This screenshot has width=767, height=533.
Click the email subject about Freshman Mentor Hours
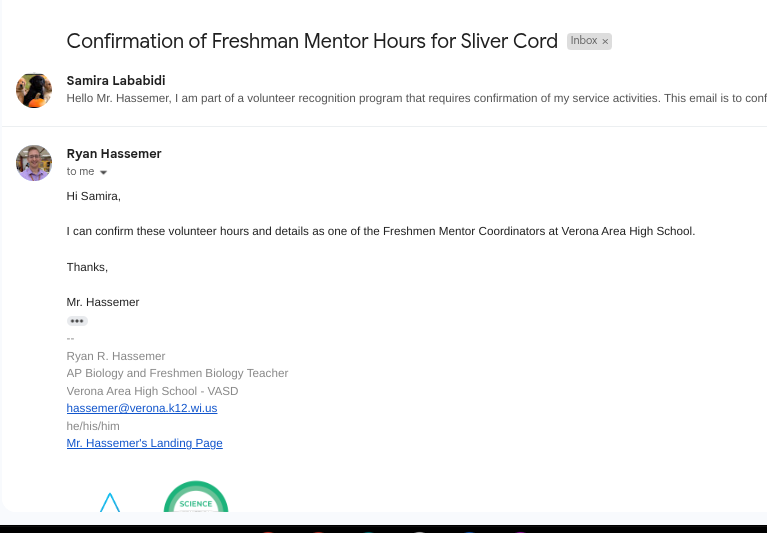point(312,41)
